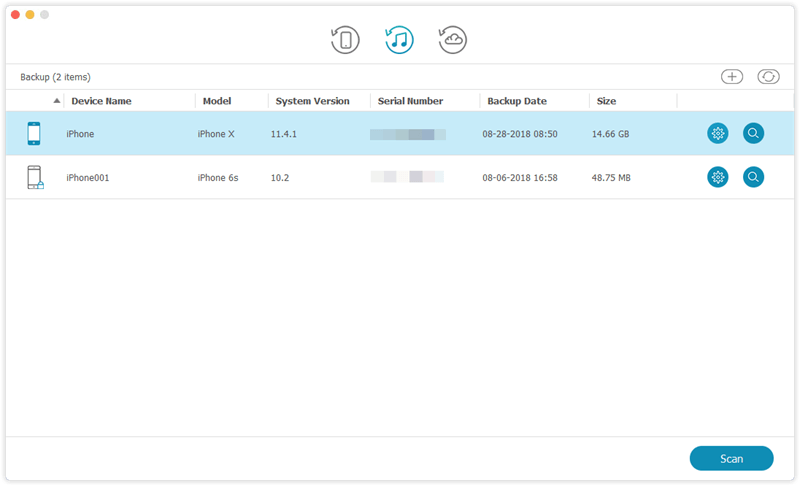The image size is (800, 486).
Task: Sort by System Version column header
Action: pos(313,101)
